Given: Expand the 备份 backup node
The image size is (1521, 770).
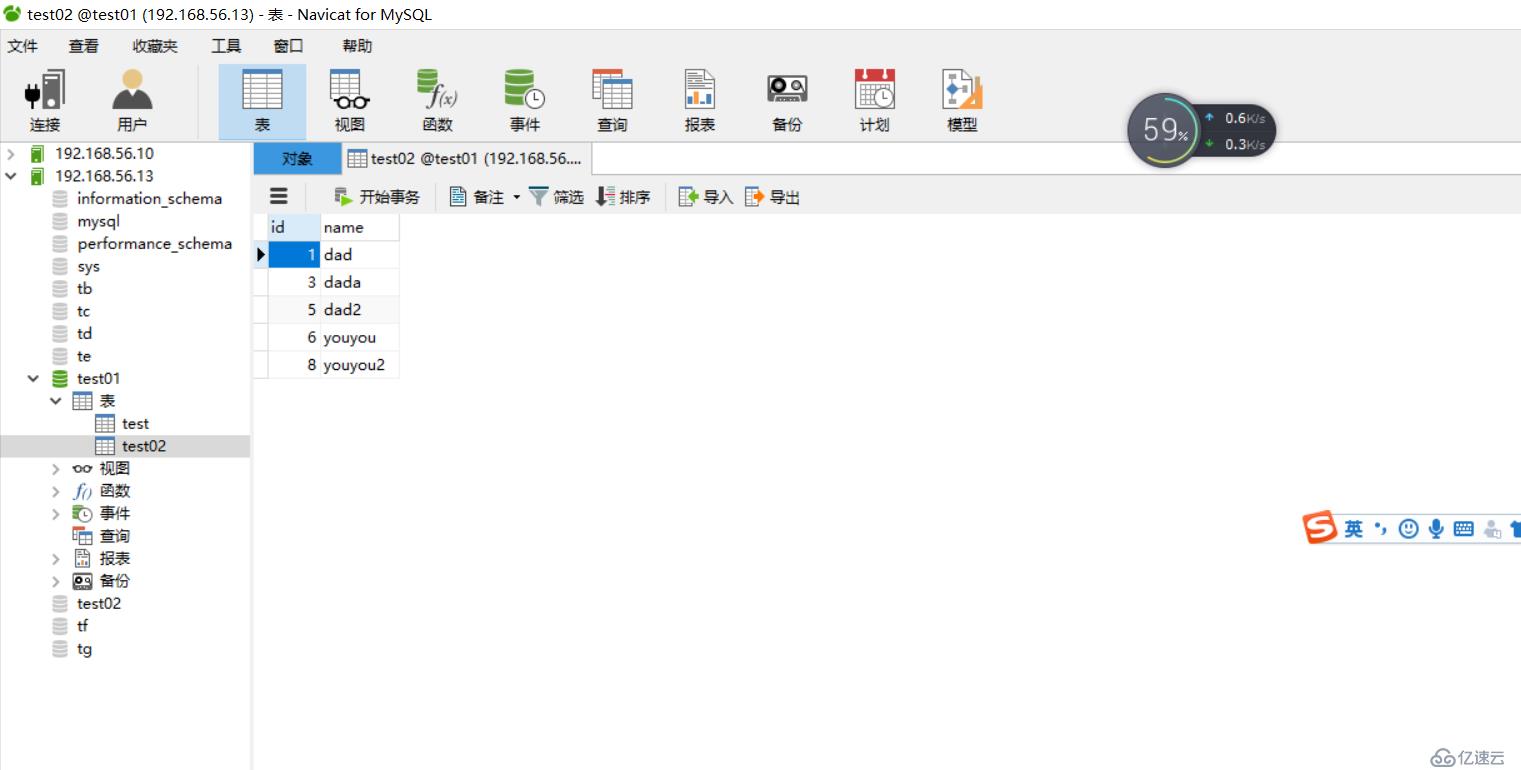Looking at the screenshot, I should 56,581.
